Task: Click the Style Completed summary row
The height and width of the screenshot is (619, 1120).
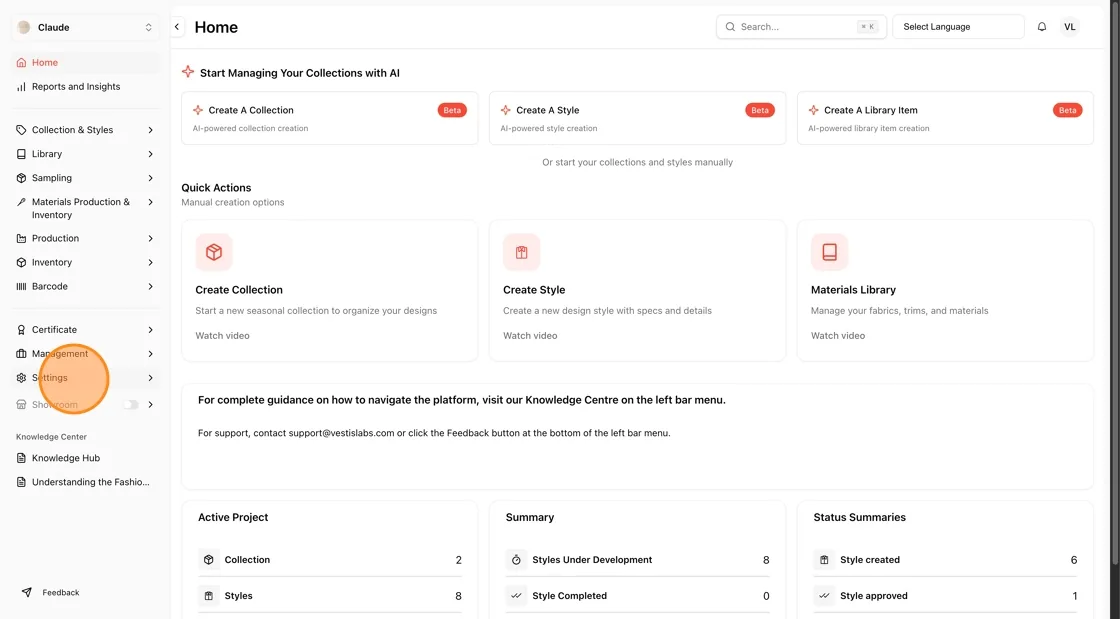Action: point(638,595)
